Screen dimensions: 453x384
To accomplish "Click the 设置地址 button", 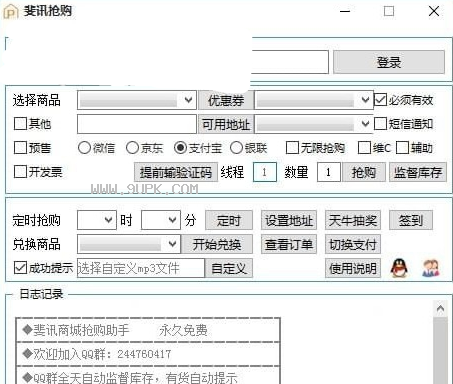I will [289, 220].
